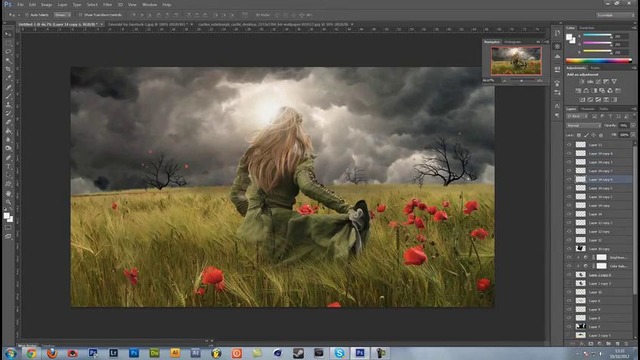Hide the selected Layer 34 copy 6
Viewport: 640px width, 360px height.
coord(569,180)
